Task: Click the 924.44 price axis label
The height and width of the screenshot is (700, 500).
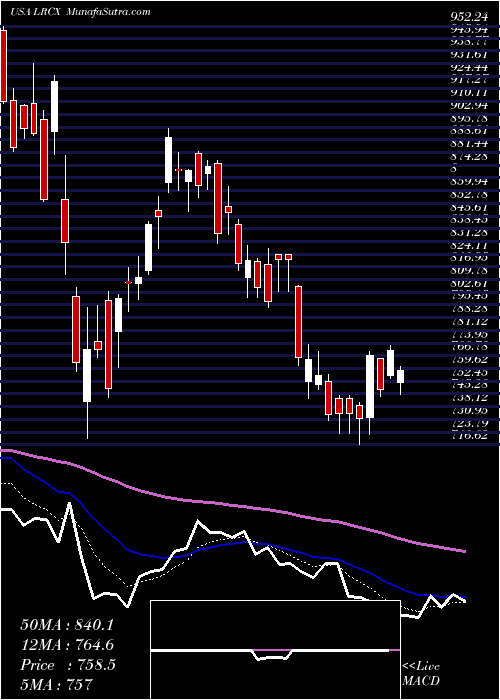Action: [467, 68]
